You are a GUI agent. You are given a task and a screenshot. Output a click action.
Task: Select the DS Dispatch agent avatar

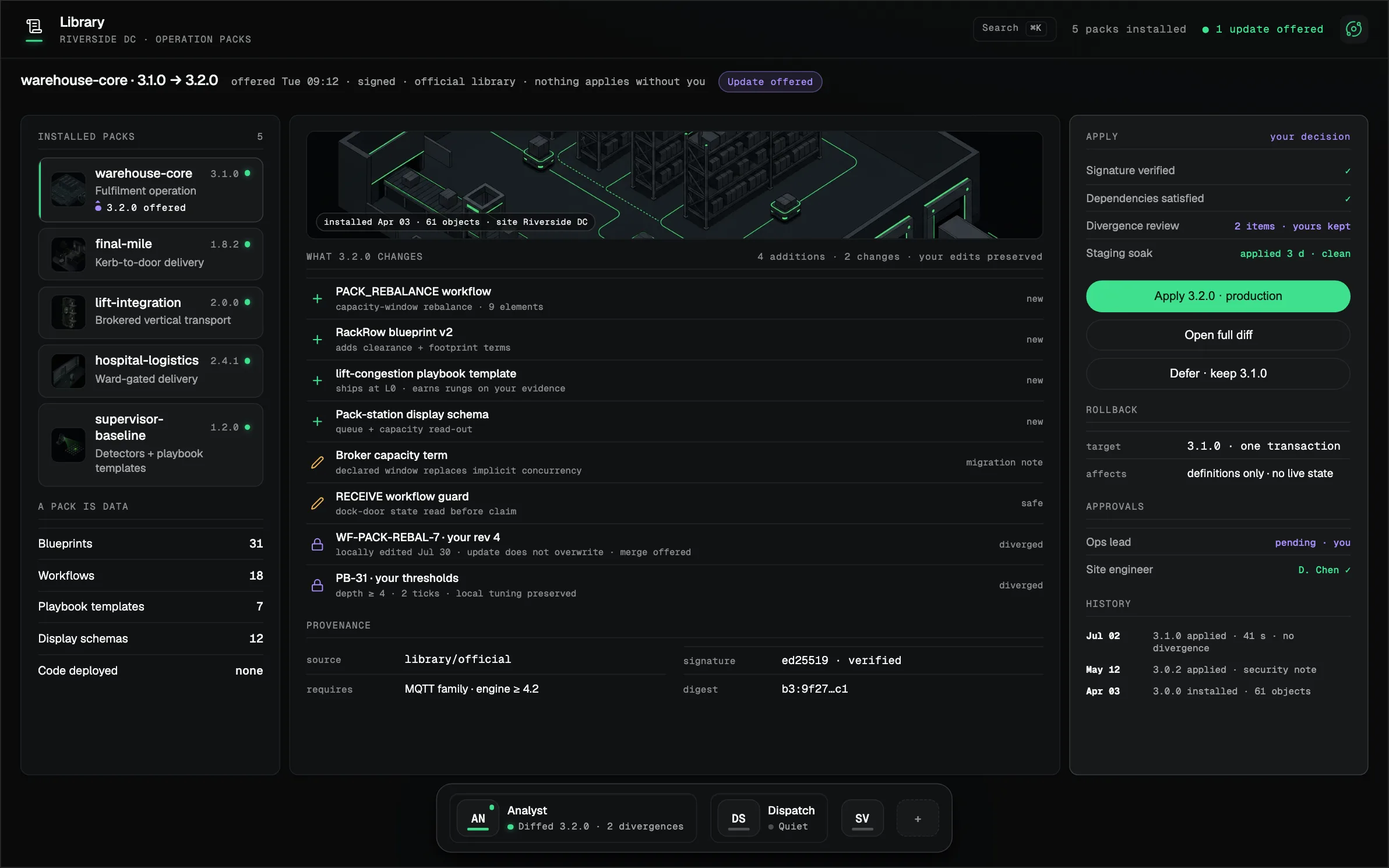pos(738,818)
